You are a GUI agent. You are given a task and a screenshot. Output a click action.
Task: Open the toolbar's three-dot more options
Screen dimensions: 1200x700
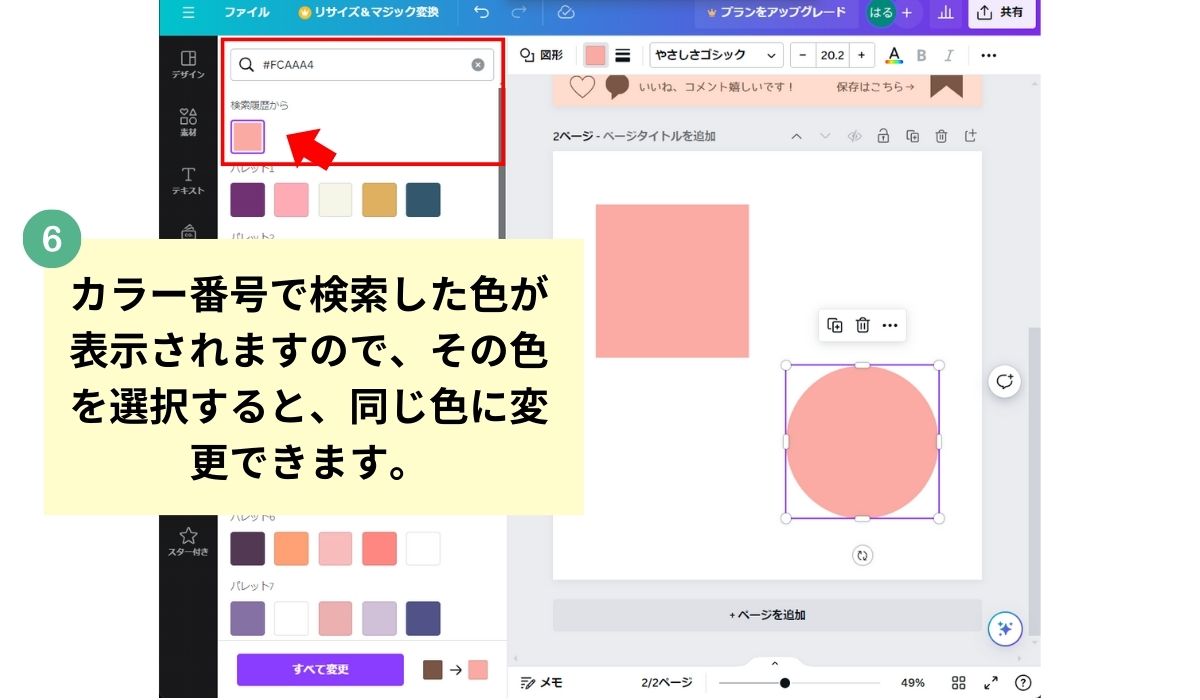click(988, 56)
